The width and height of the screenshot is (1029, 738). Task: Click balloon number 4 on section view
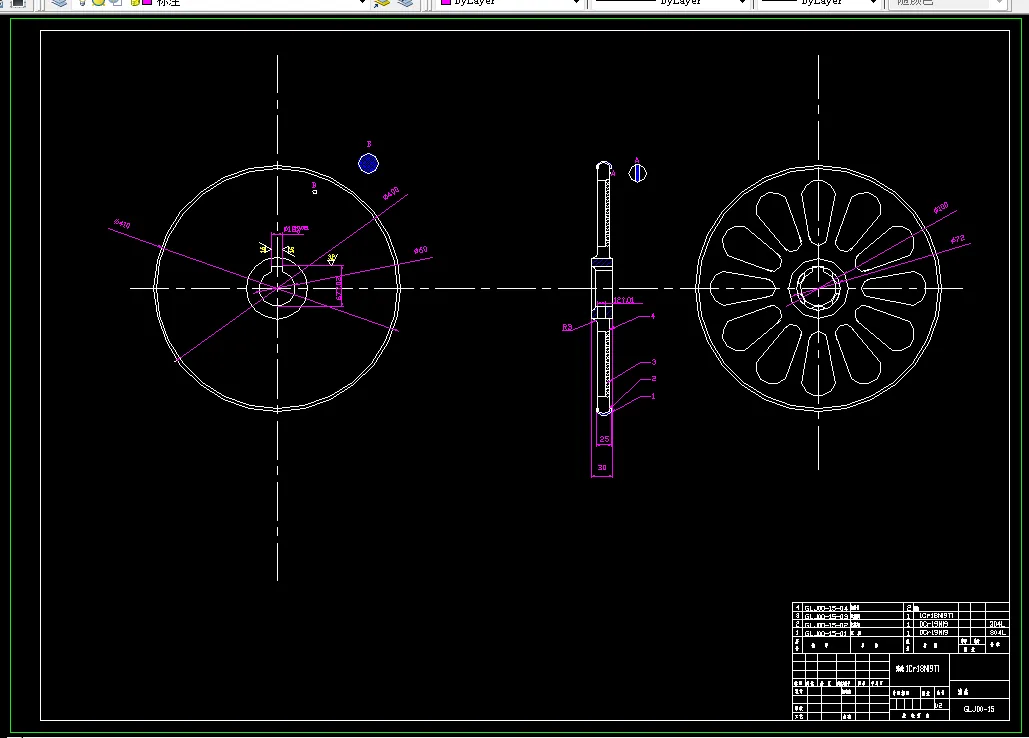[x=652, y=316]
